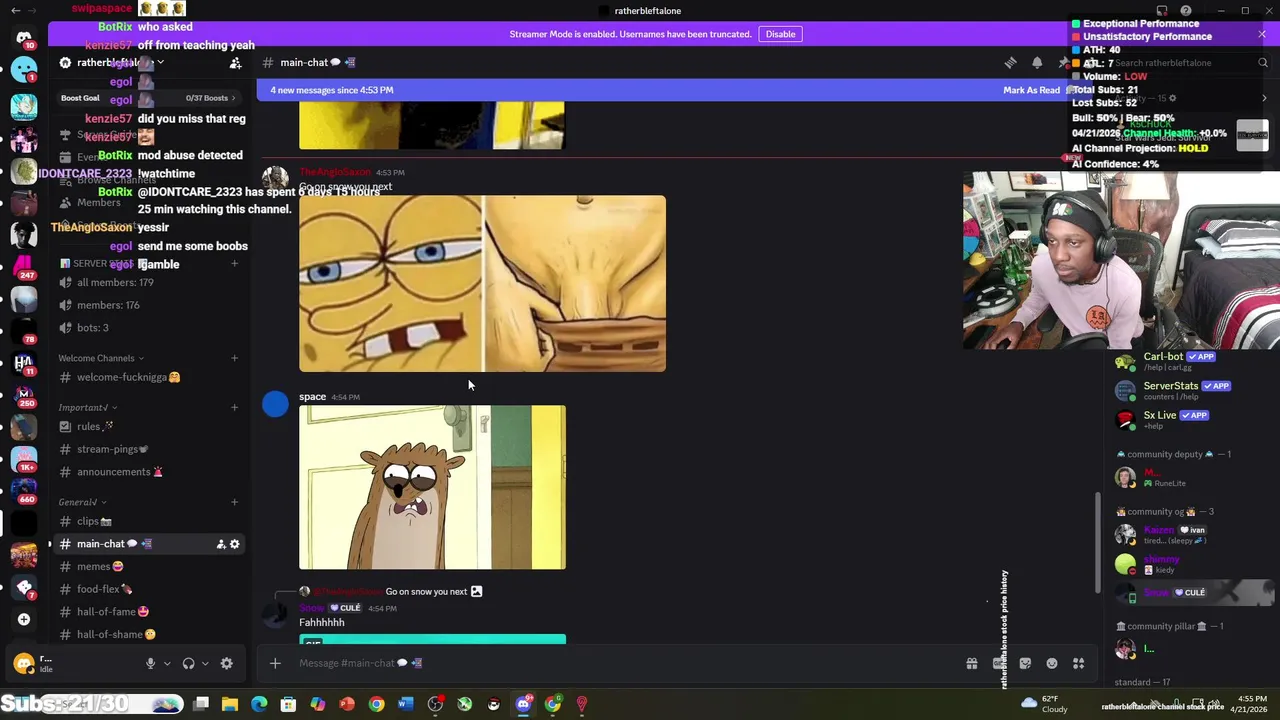The image size is (1280, 720).
Task: Click add channel plus next to Important category
Action: point(235,407)
